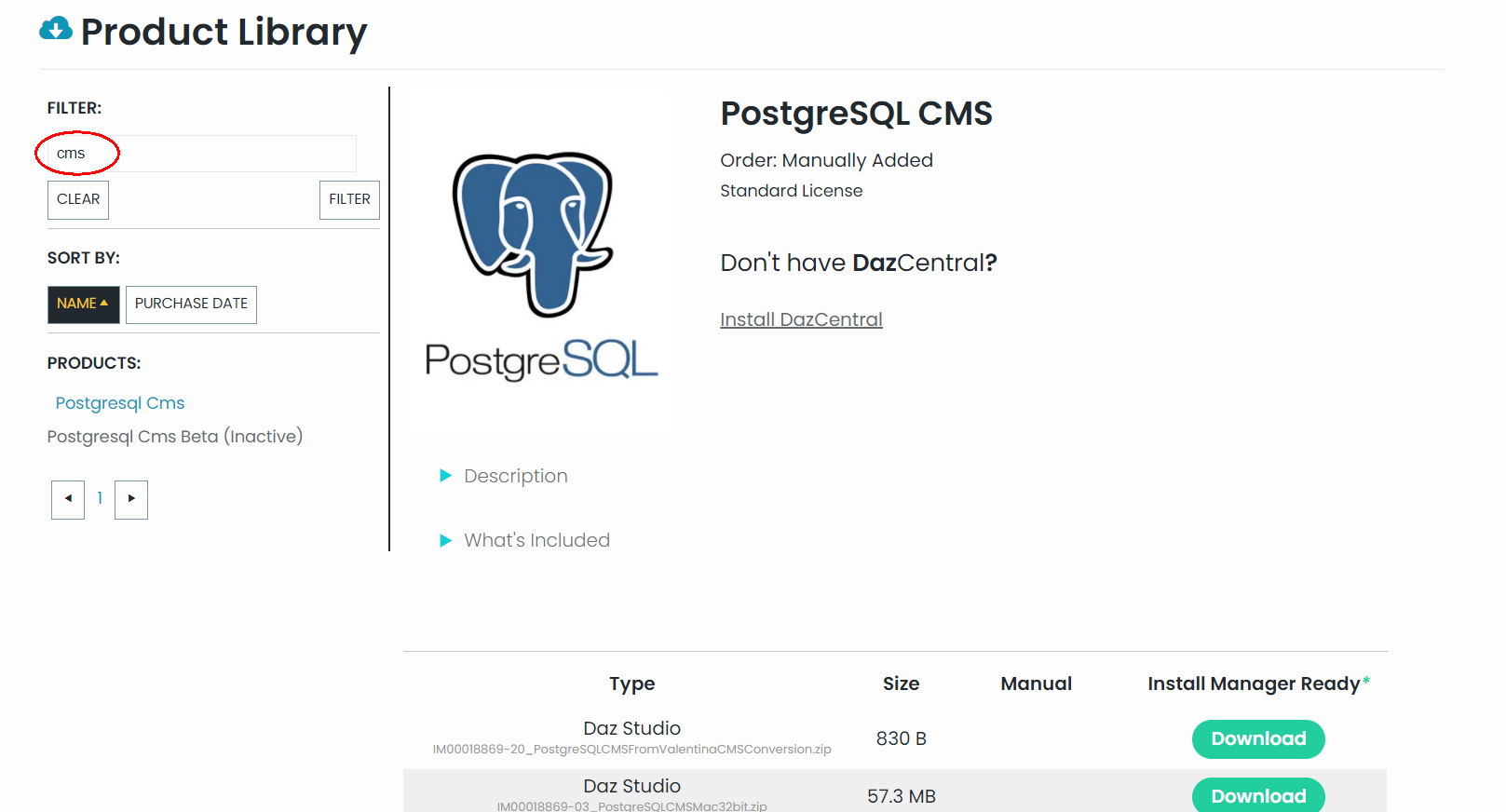Sort products by Purchase Date
Viewport: 1506px width, 812px height.
(191, 304)
